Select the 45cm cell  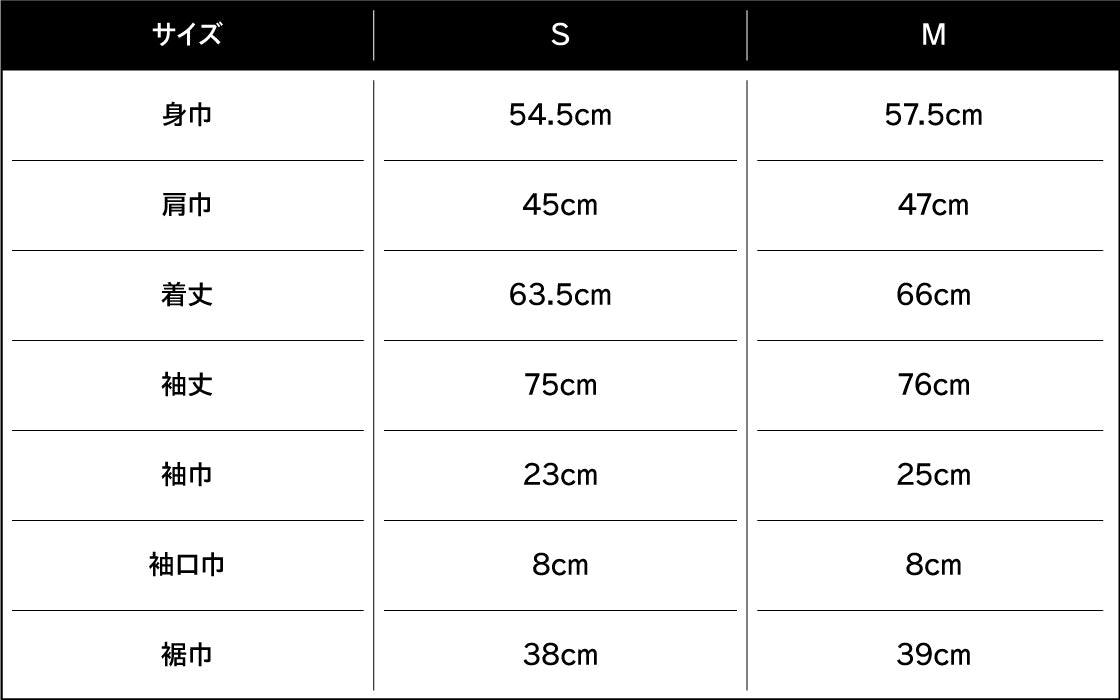(560, 205)
